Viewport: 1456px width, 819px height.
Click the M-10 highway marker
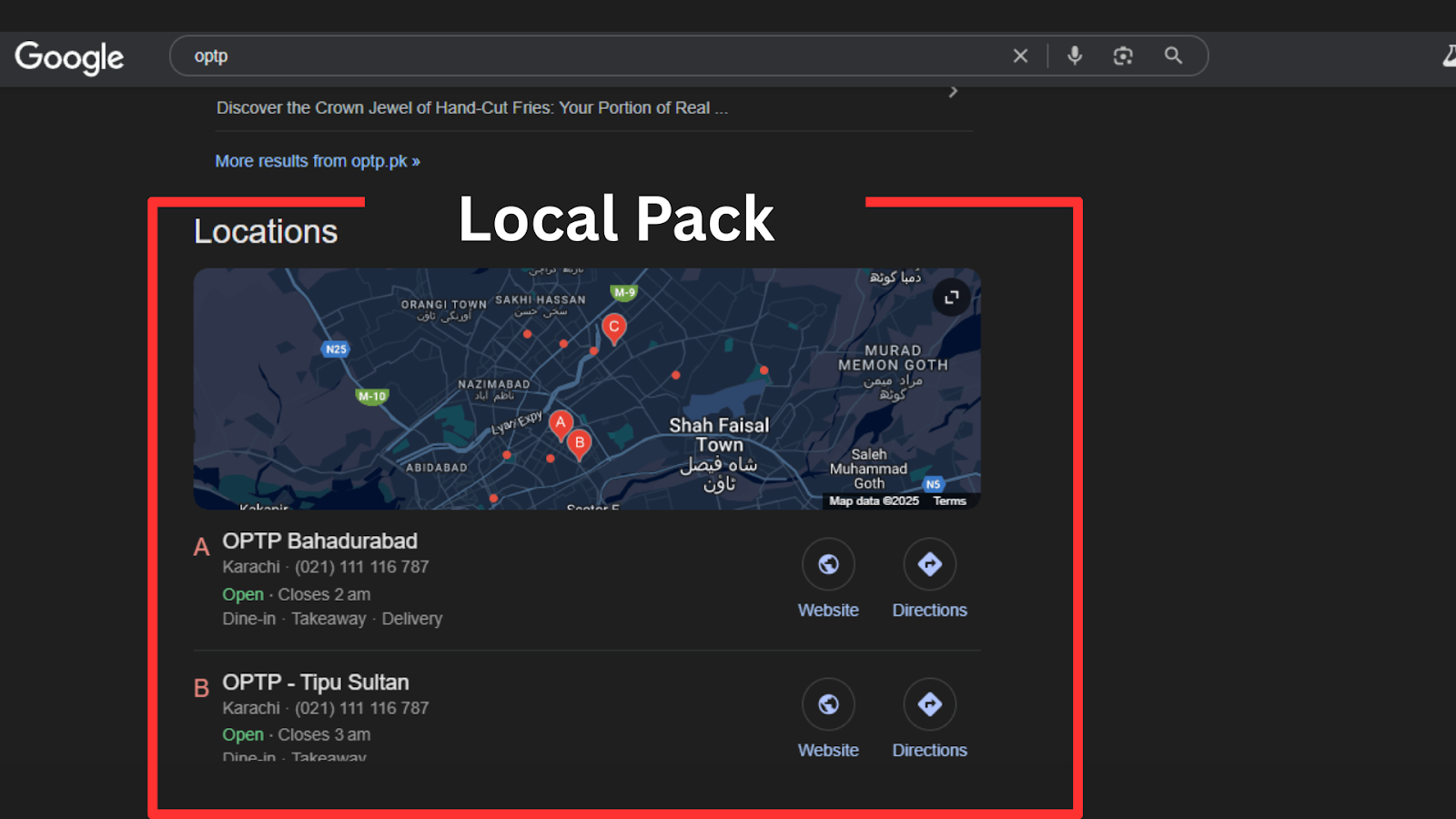pos(371,397)
